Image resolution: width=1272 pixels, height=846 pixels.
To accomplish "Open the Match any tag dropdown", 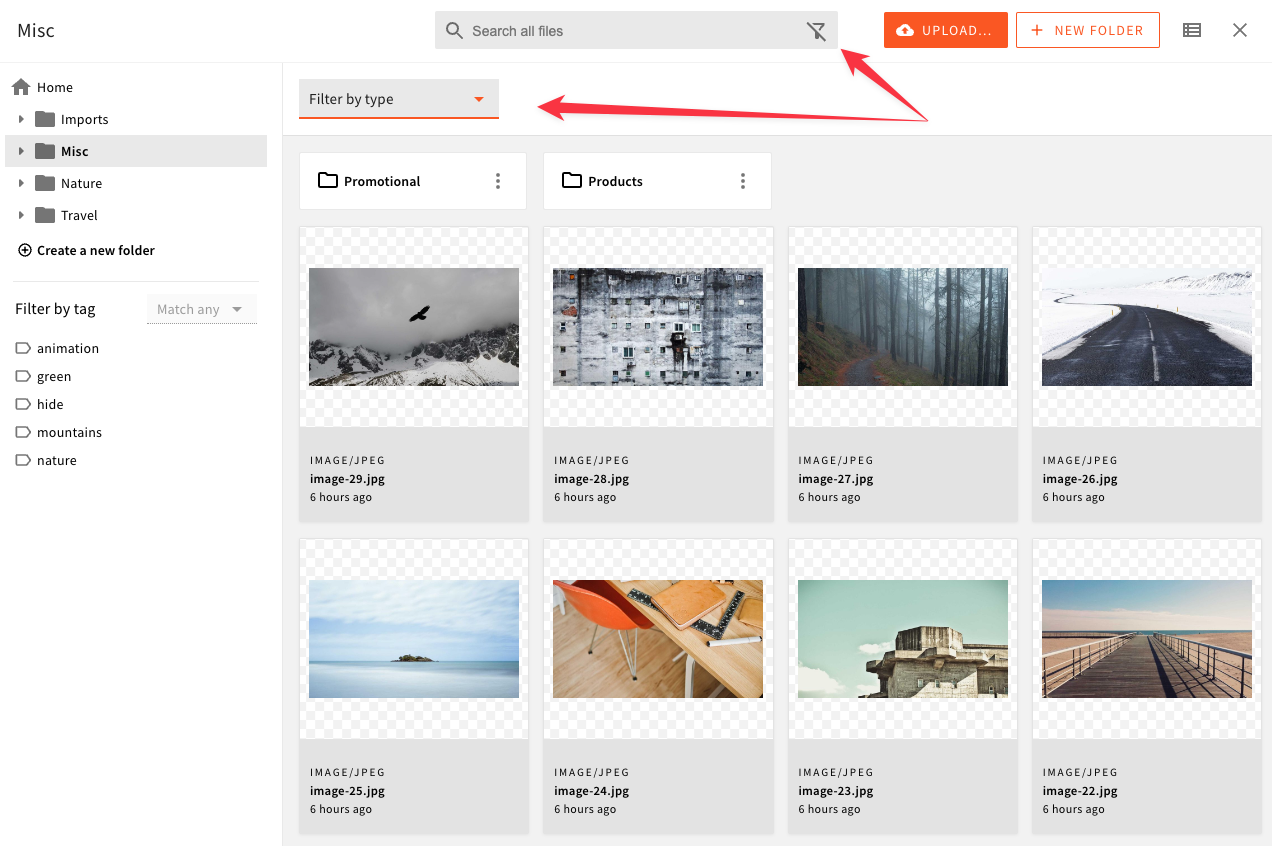I will 201,309.
